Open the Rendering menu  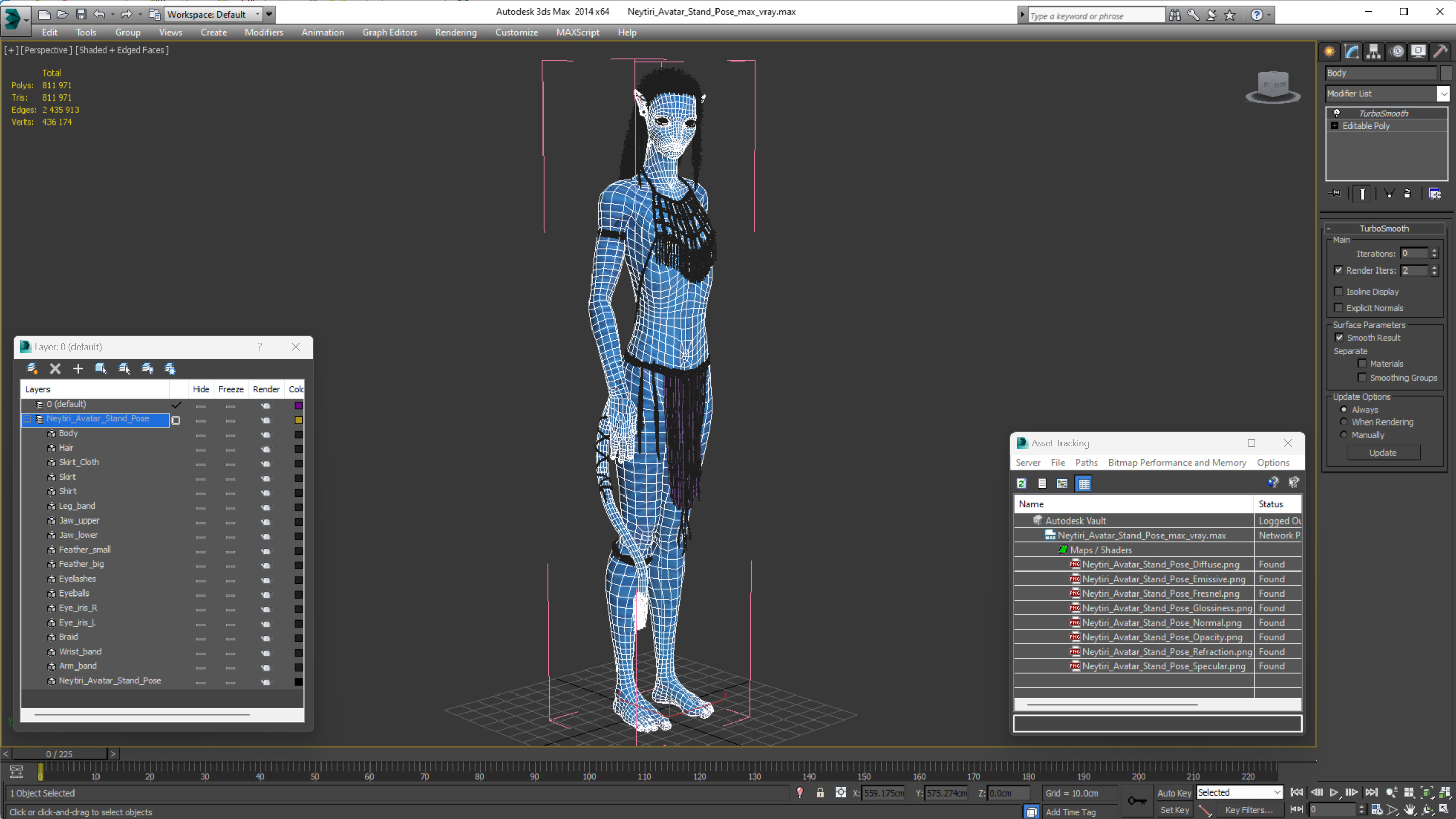coord(456,32)
